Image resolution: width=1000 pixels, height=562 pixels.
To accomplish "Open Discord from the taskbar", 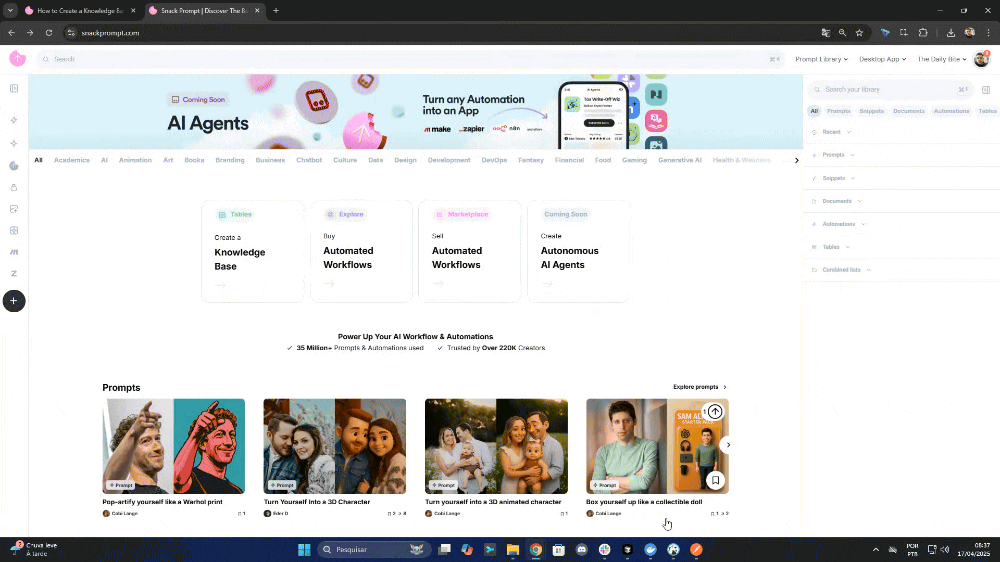I will (x=582, y=549).
